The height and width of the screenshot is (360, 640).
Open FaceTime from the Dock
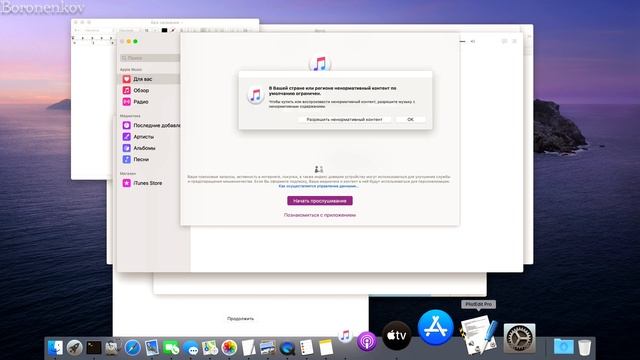click(x=171, y=348)
